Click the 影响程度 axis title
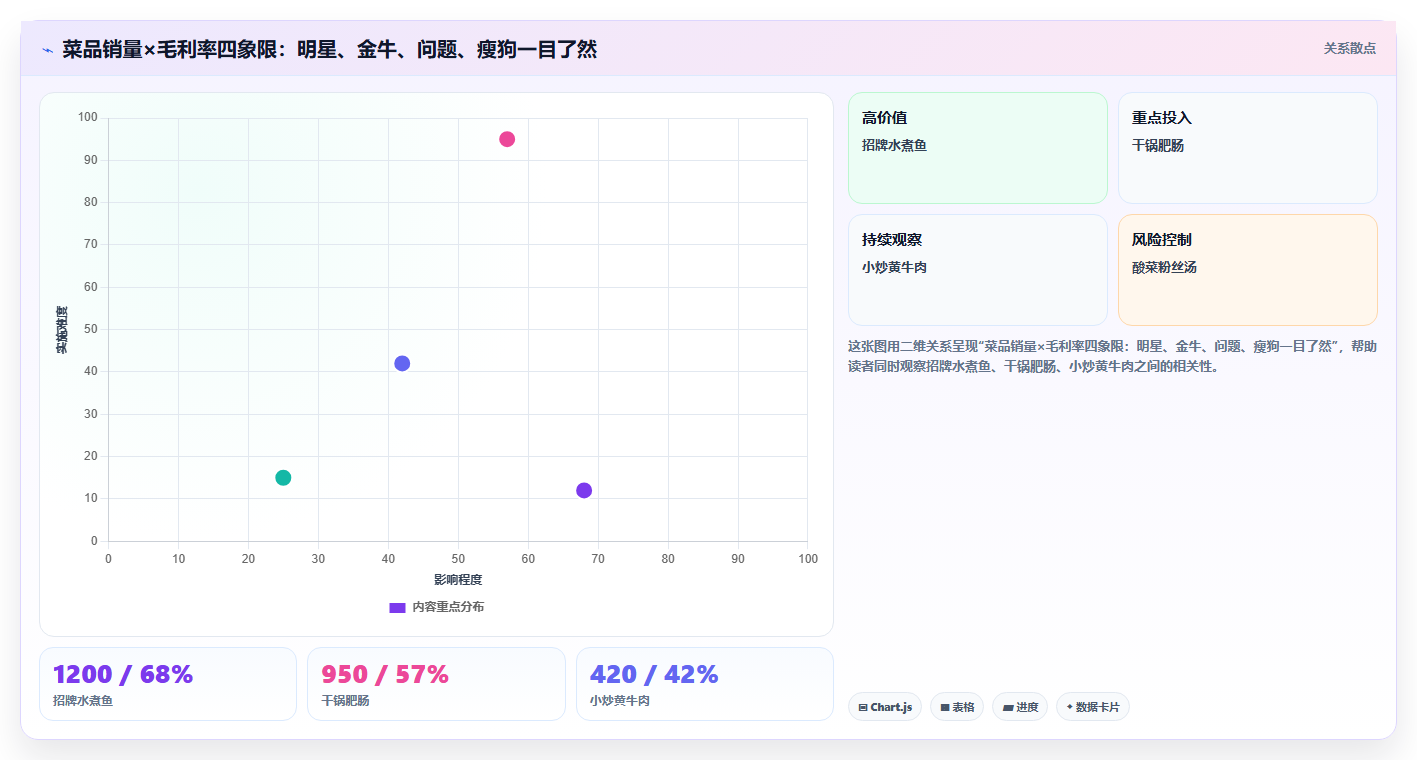Viewport: 1417px width, 760px height. [x=458, y=580]
